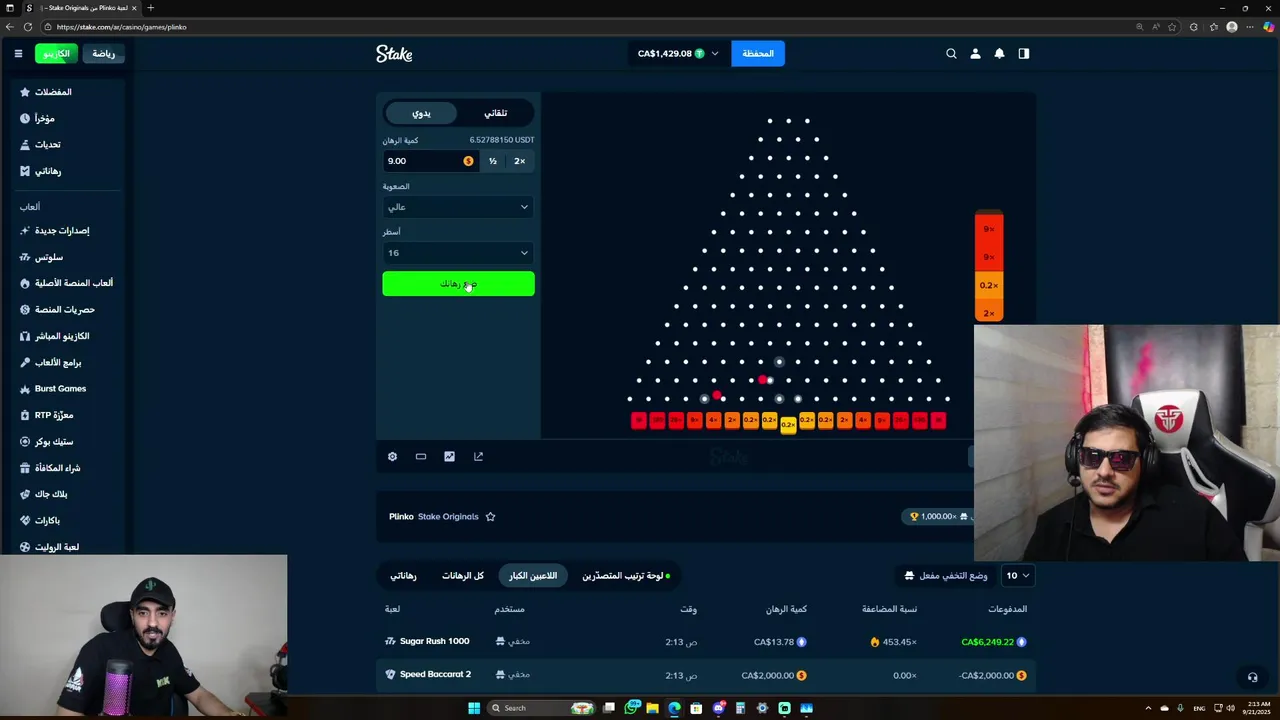Open live support headset icon
This screenshot has height=720, width=1280.
click(x=1252, y=677)
